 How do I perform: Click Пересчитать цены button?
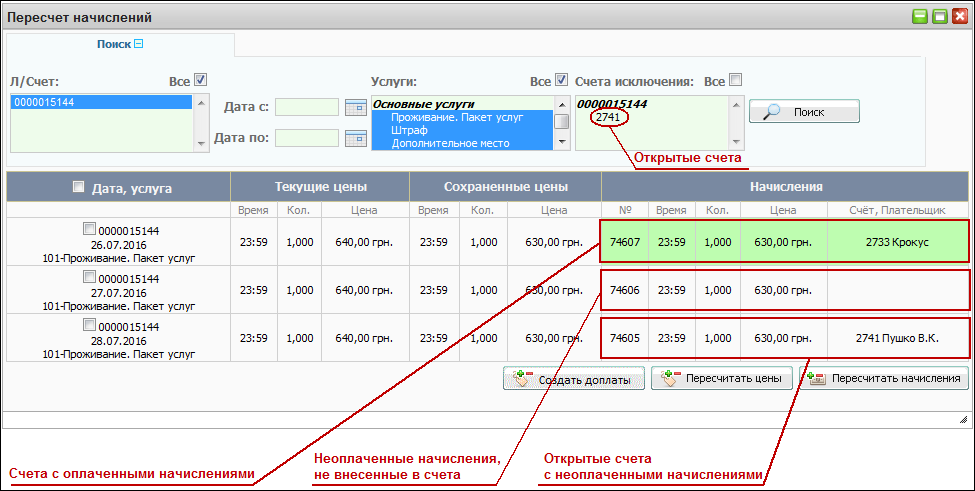[723, 379]
